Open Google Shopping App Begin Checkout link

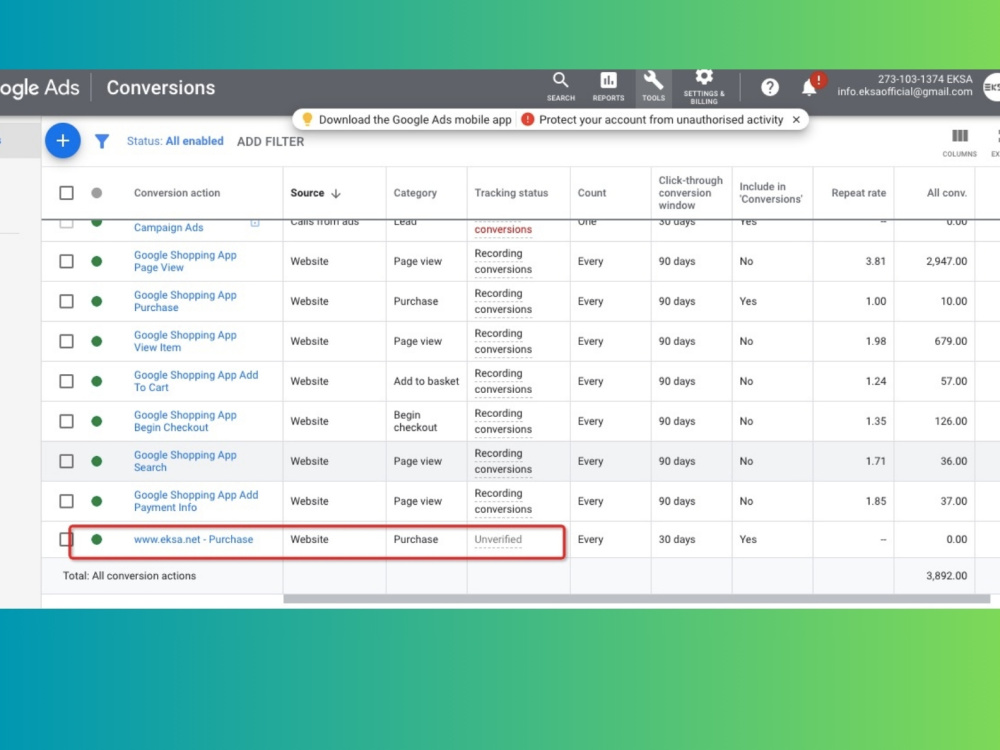click(x=185, y=421)
